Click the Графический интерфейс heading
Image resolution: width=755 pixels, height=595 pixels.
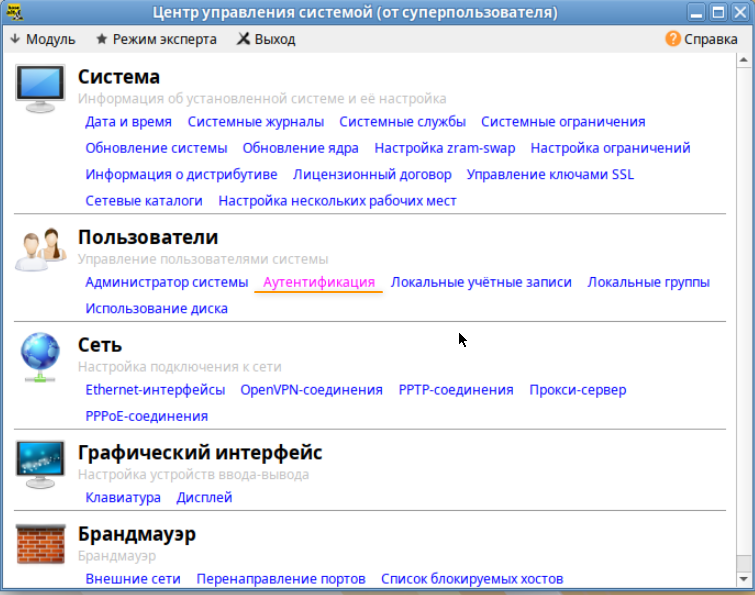point(200,453)
